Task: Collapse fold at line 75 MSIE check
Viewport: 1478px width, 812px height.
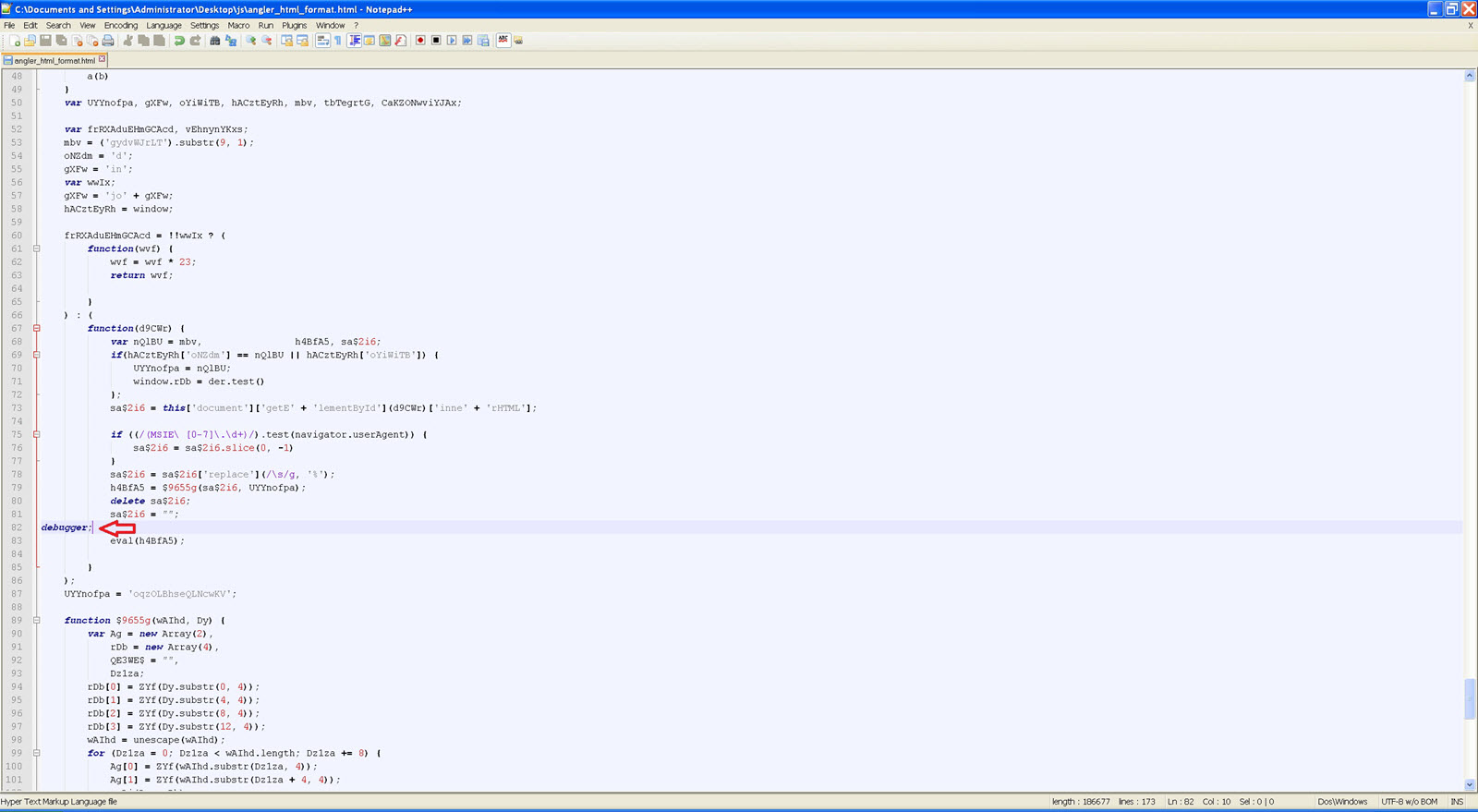Action: (x=37, y=434)
